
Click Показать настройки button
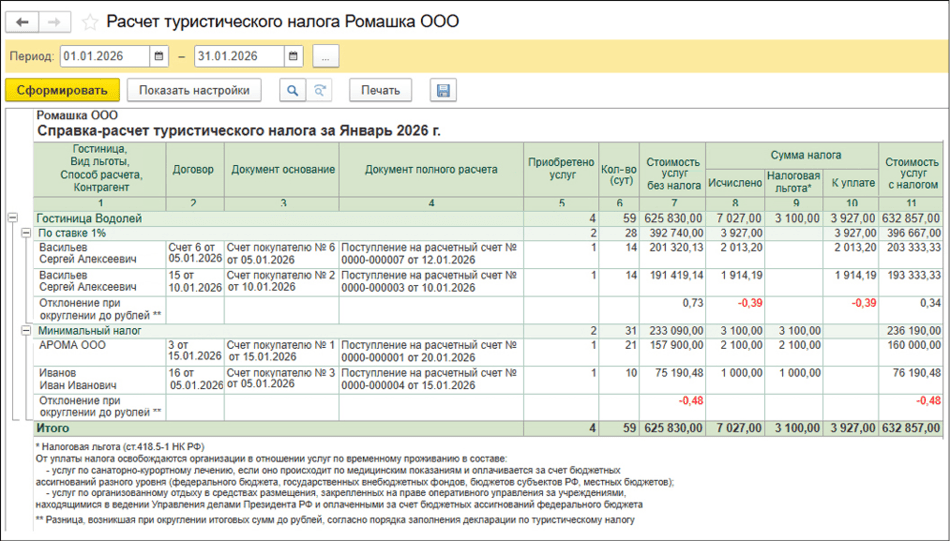coord(194,90)
